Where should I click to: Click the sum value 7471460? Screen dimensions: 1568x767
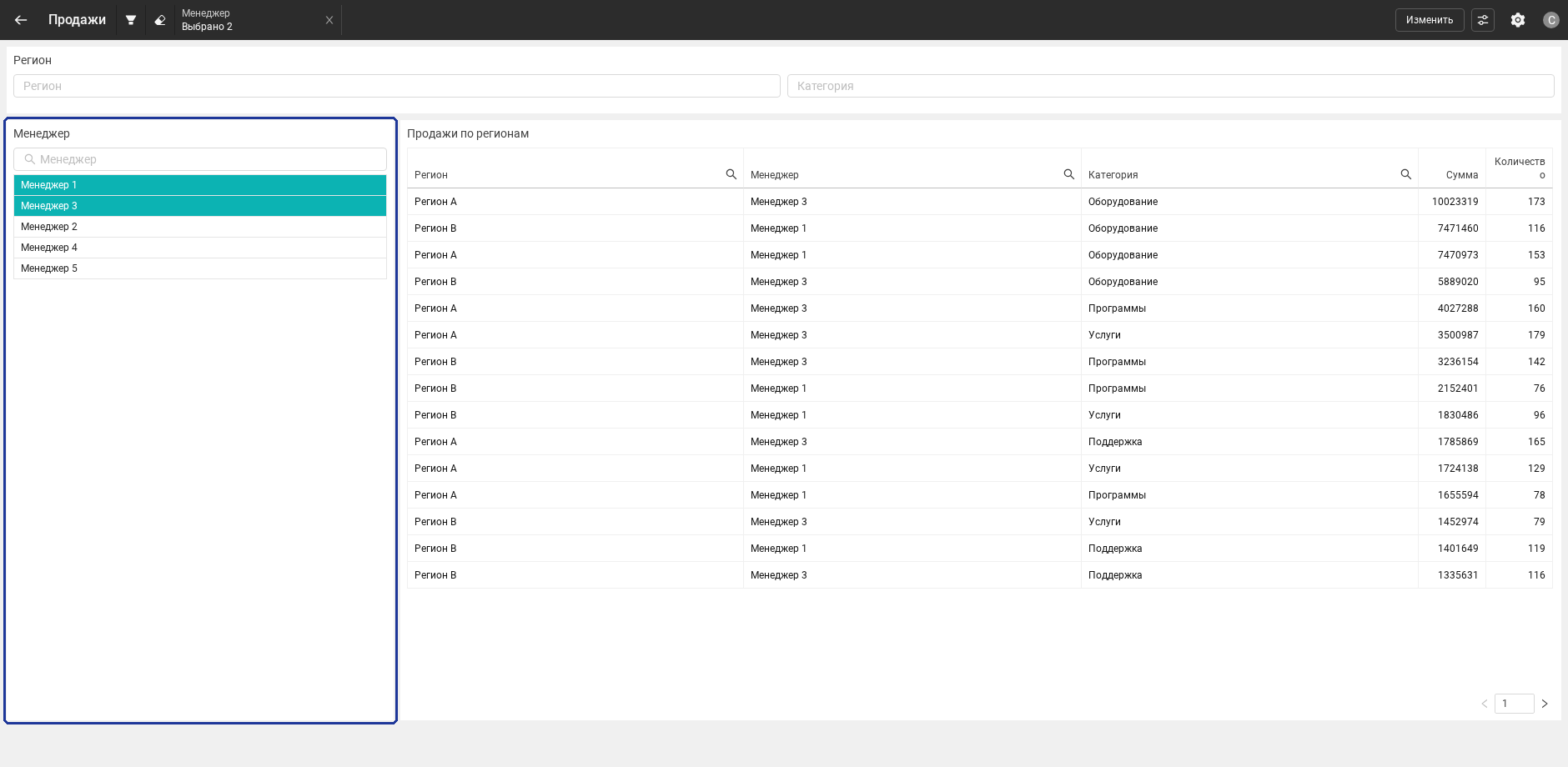(x=1458, y=228)
